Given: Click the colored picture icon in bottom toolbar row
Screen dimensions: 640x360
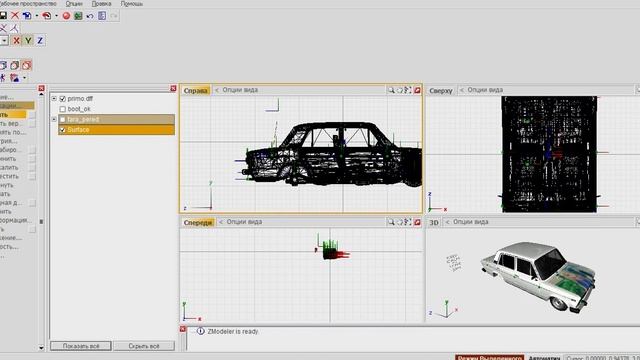Looking at the screenshot, I should coord(15,78).
